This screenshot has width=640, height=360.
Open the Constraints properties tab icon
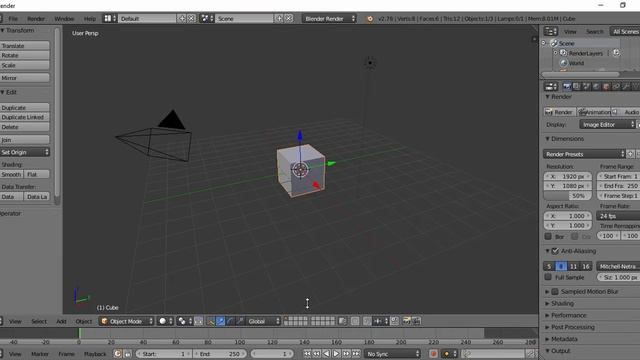point(616,87)
